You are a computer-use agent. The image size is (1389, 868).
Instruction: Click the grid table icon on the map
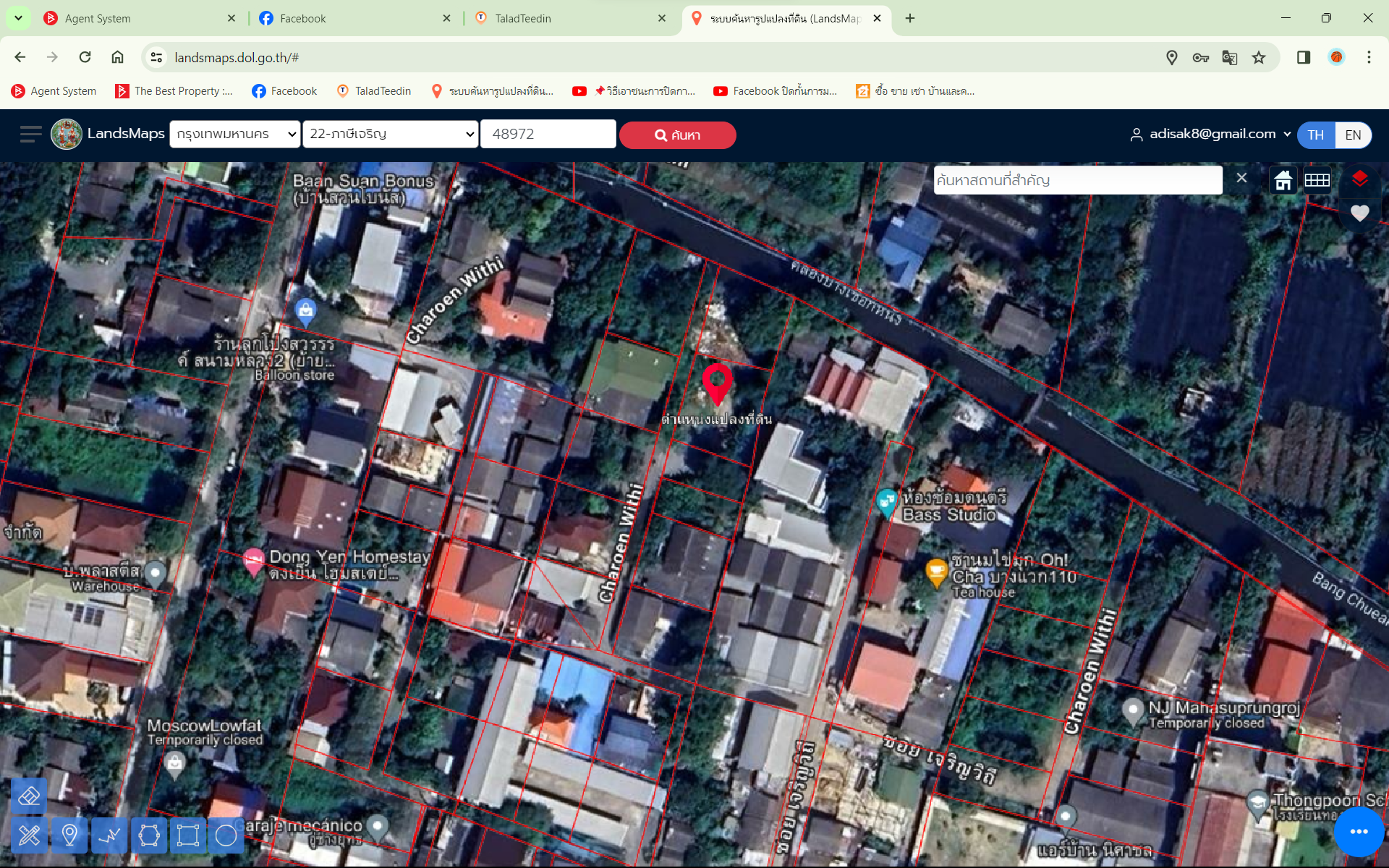click(1317, 180)
